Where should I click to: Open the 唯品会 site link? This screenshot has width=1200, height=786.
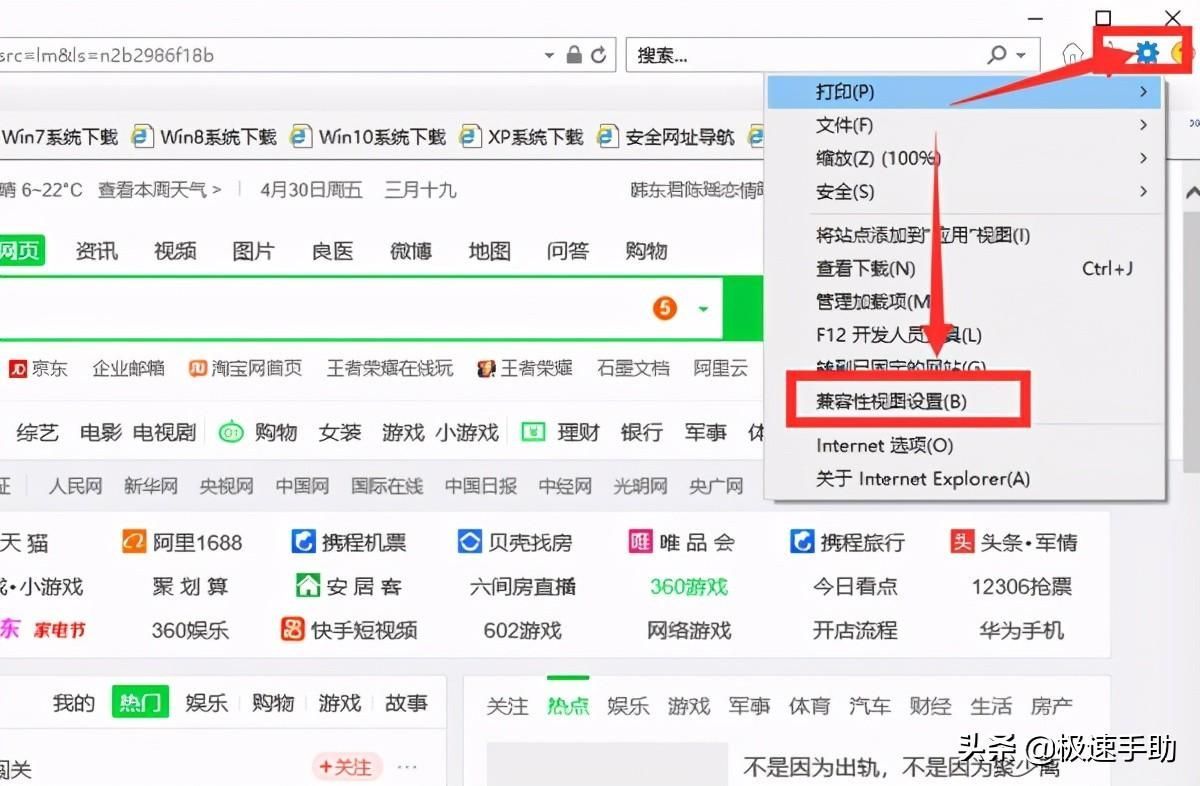682,543
